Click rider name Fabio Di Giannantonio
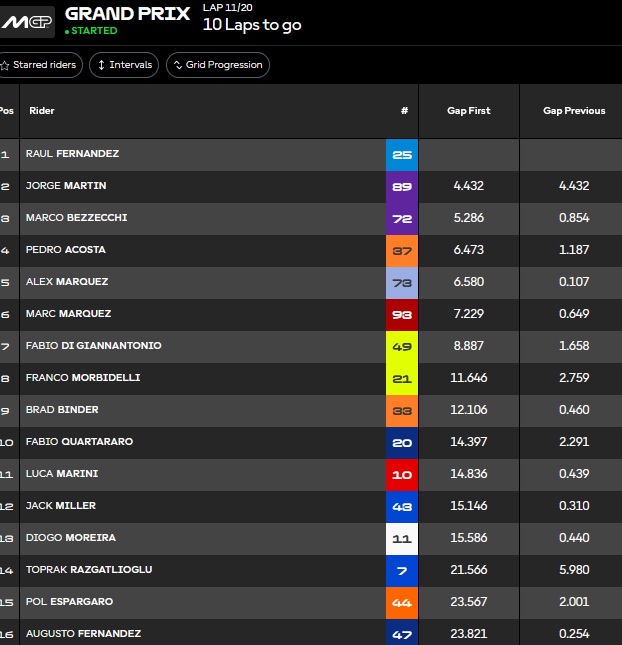This screenshot has width=622, height=645. 93,346
